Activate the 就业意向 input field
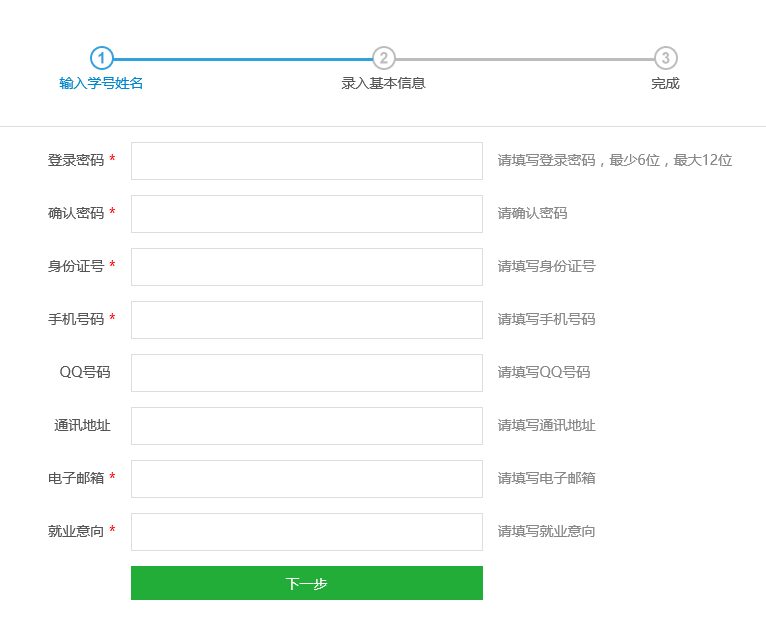This screenshot has height=620, width=766. (x=306, y=532)
